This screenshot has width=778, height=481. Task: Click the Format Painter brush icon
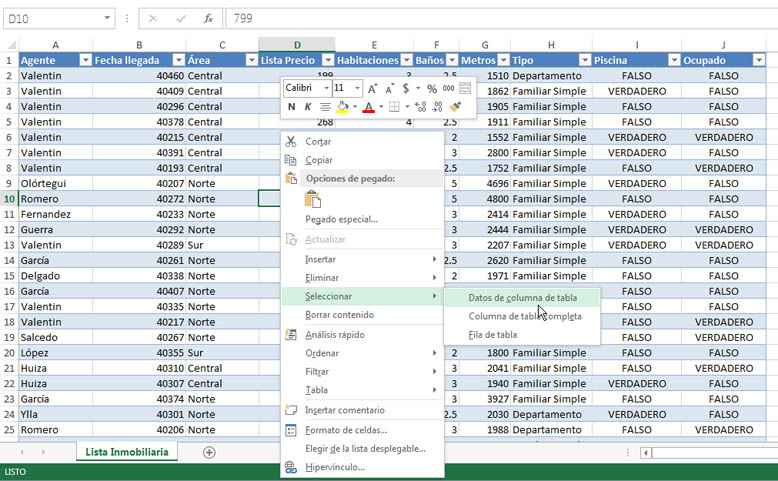click(455, 107)
